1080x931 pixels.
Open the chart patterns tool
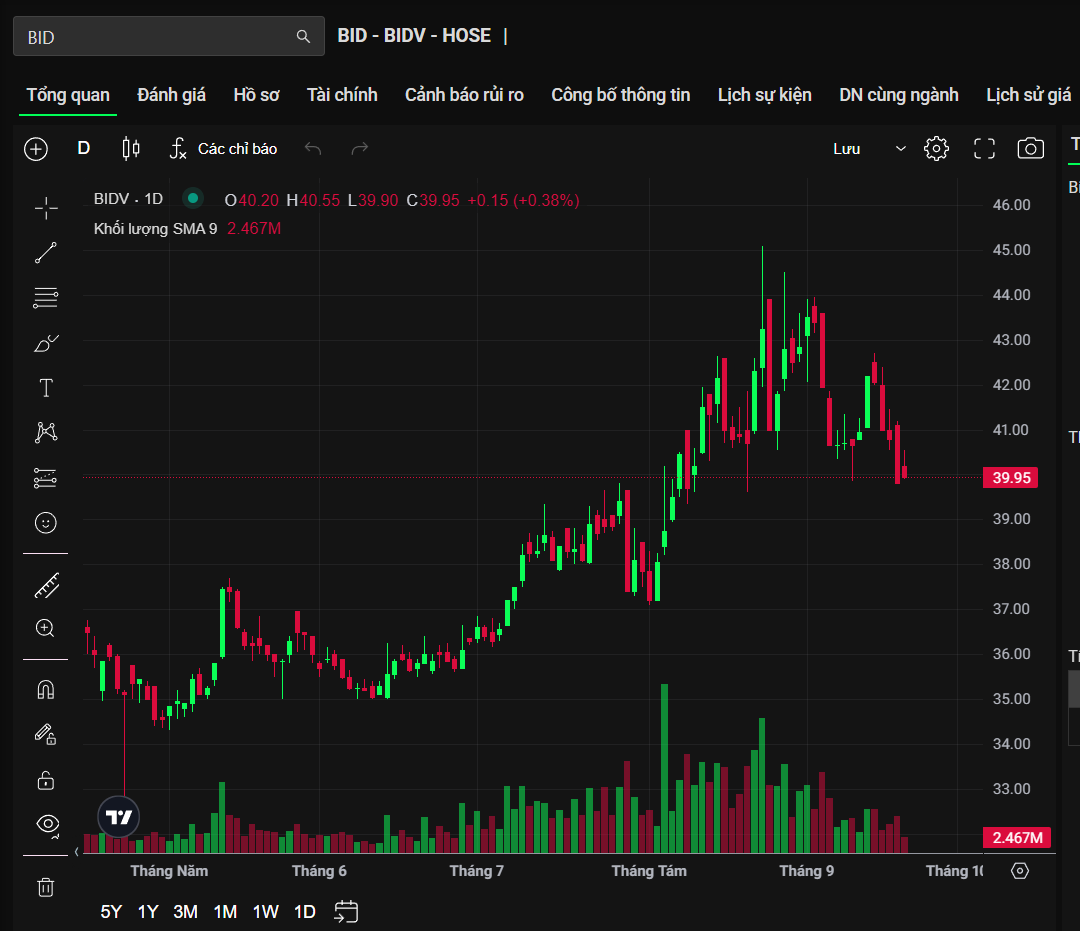(46, 432)
